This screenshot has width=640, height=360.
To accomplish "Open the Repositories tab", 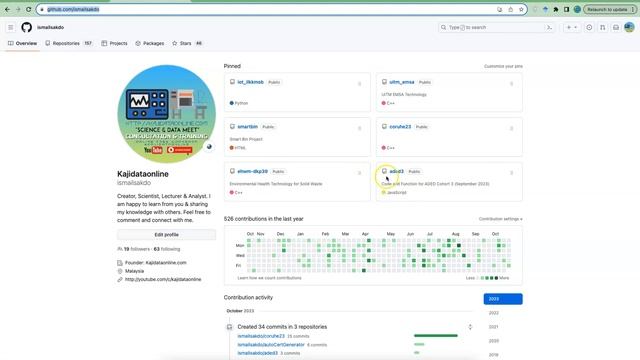I will click(x=69, y=43).
